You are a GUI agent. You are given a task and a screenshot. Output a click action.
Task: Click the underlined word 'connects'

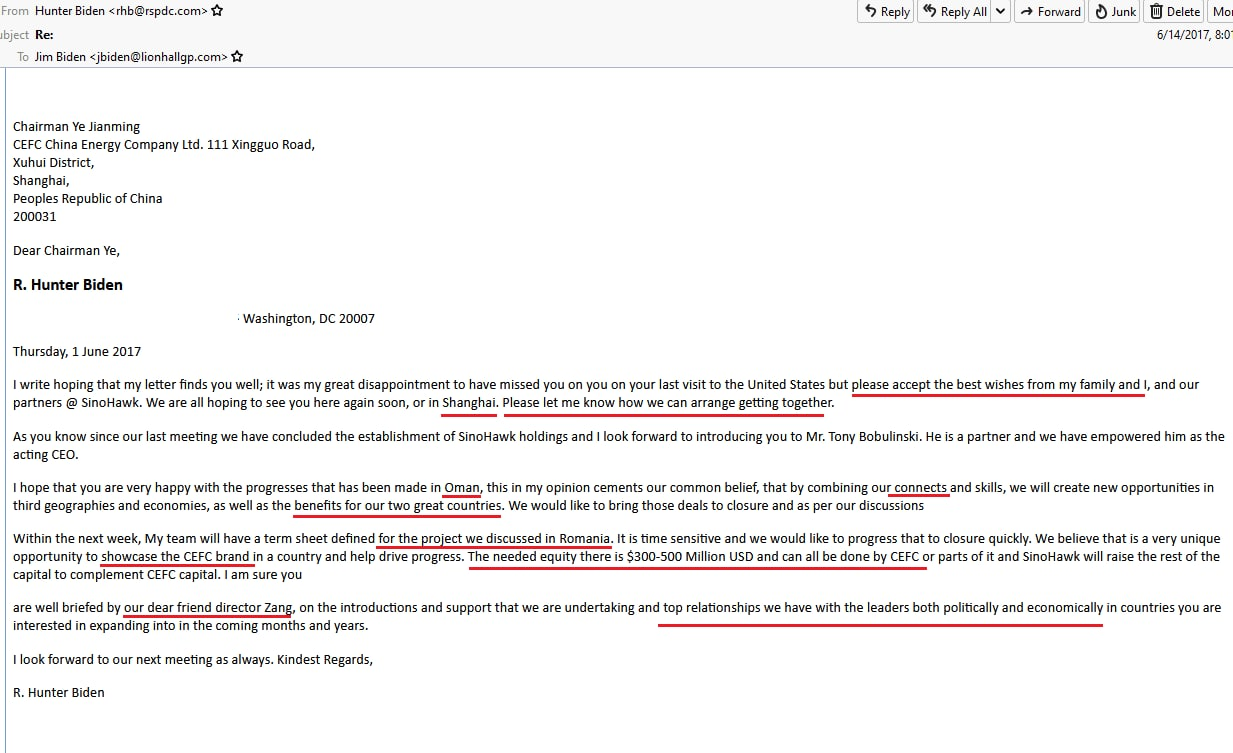click(921, 488)
